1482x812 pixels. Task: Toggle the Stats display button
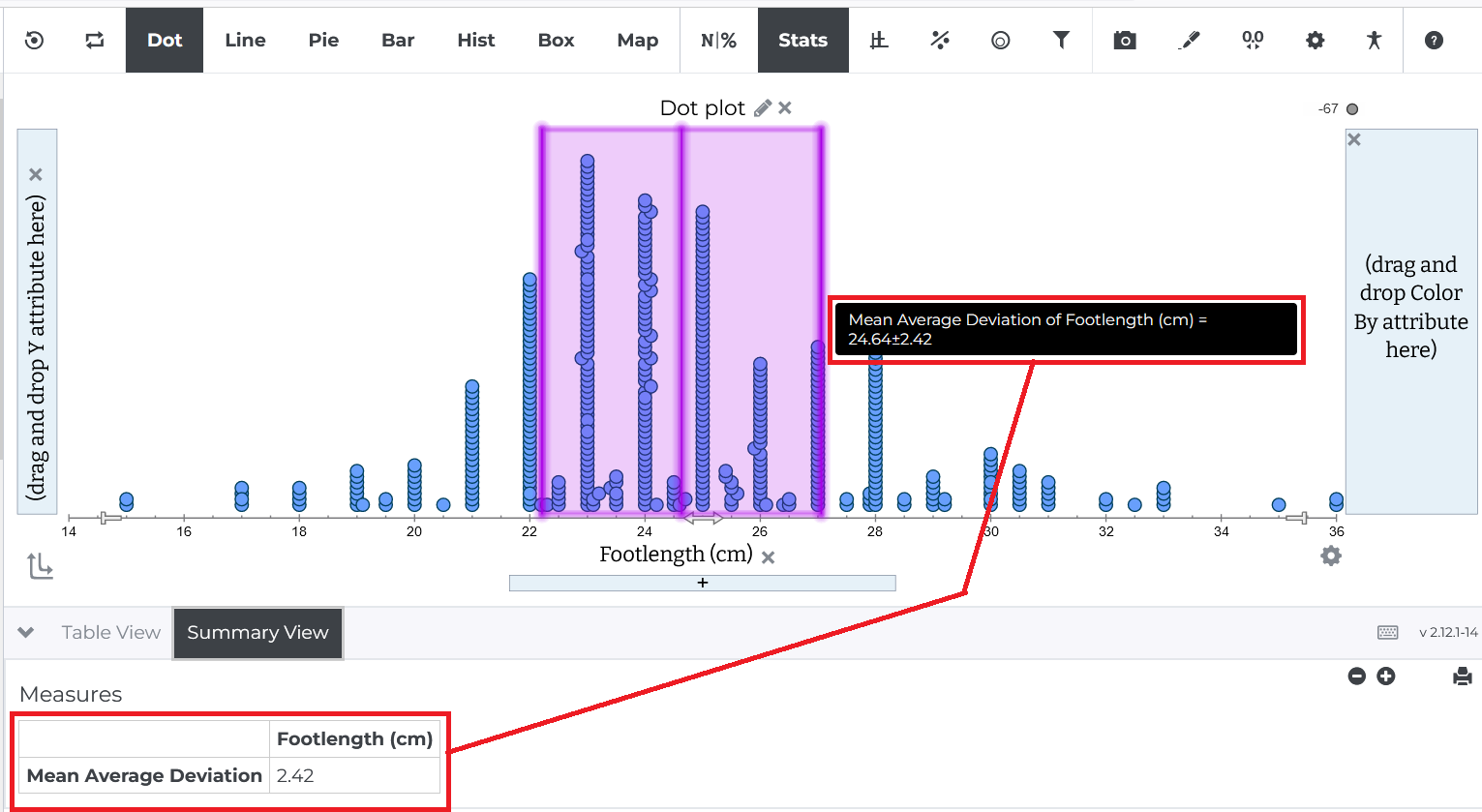(803, 40)
